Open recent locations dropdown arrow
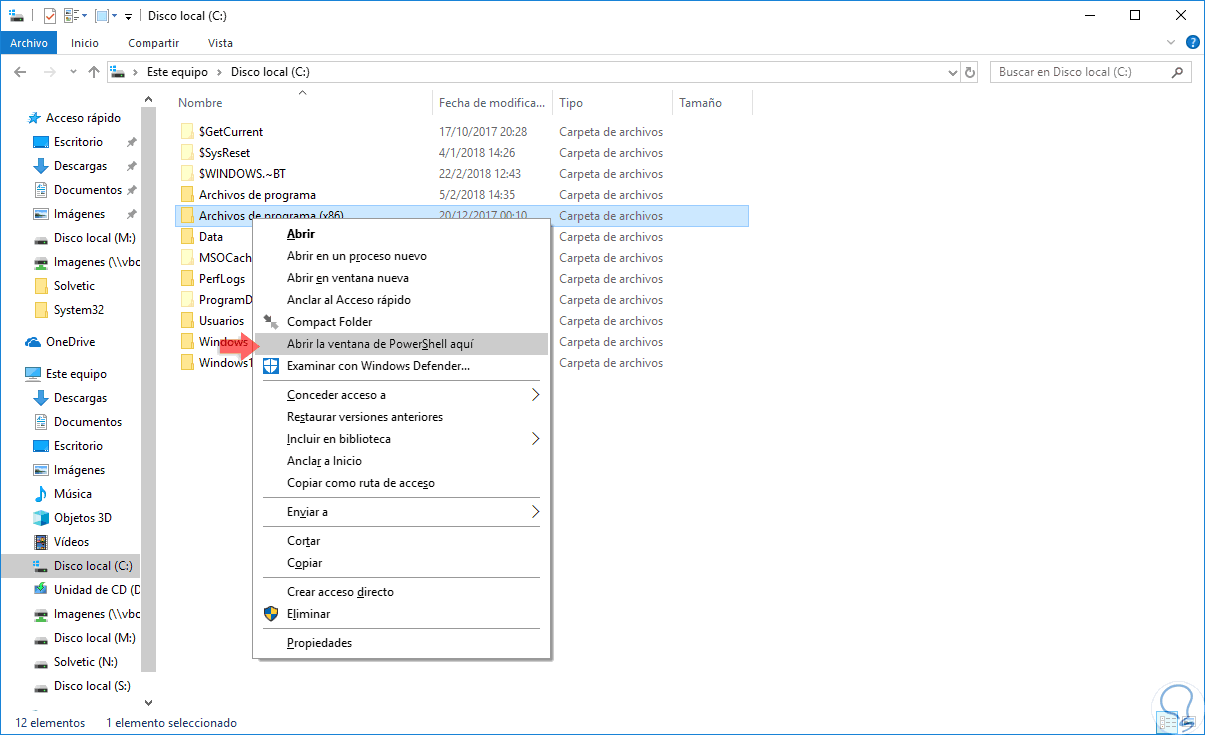Viewport: 1205px width, 735px height. (x=73, y=73)
